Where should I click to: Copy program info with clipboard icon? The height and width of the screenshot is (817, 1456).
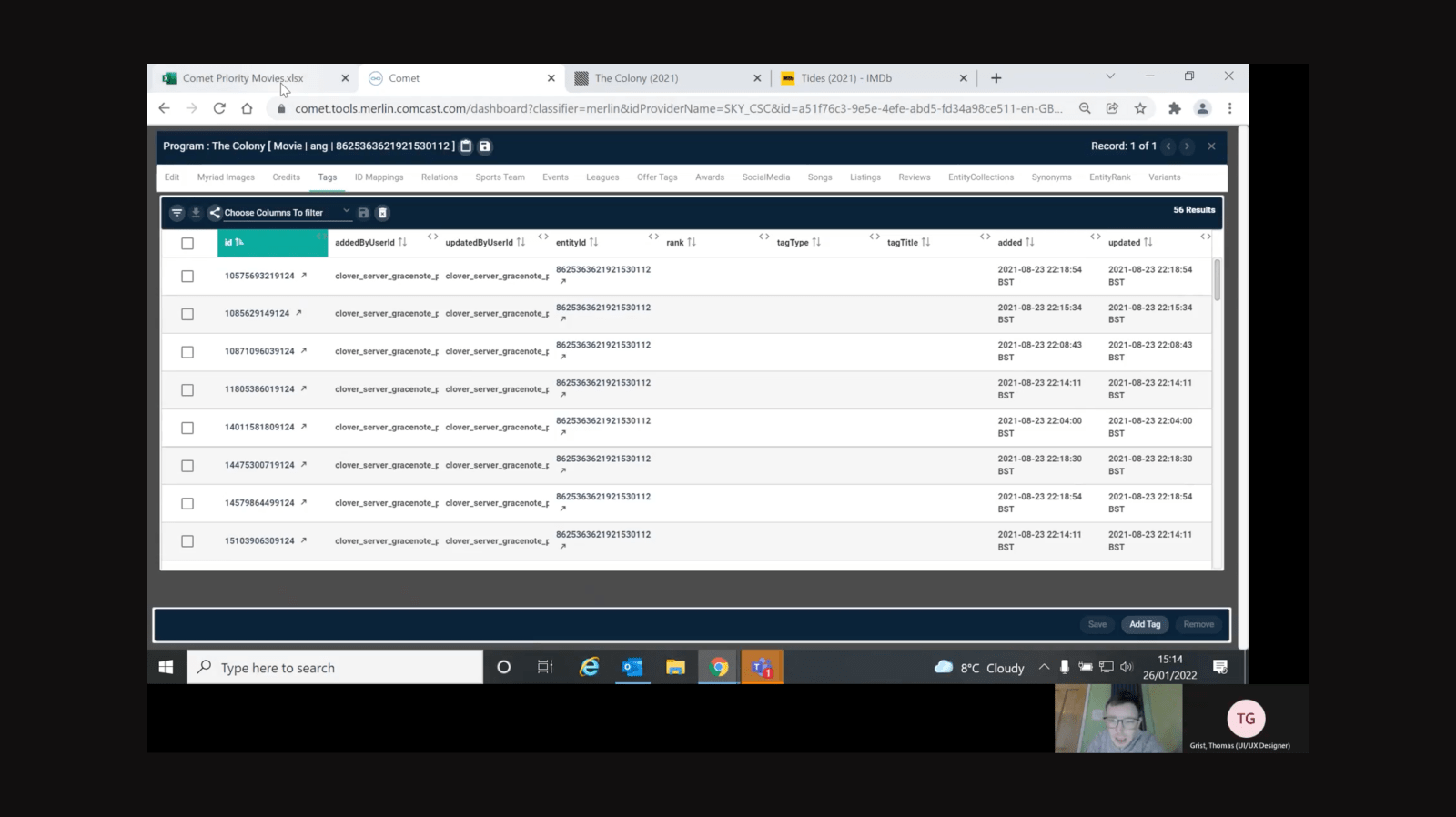(466, 146)
